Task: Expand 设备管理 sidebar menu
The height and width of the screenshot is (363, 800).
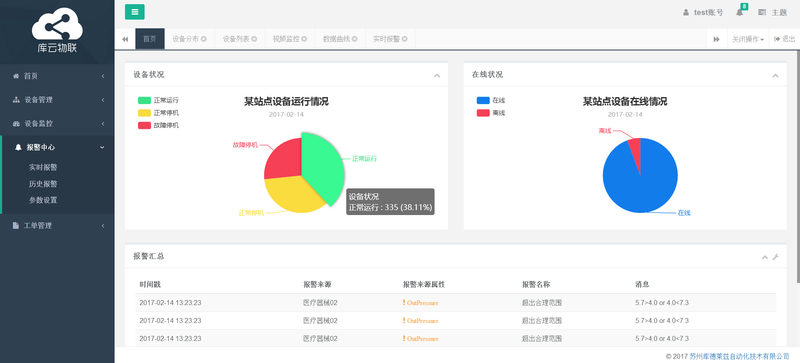Action: 57,100
